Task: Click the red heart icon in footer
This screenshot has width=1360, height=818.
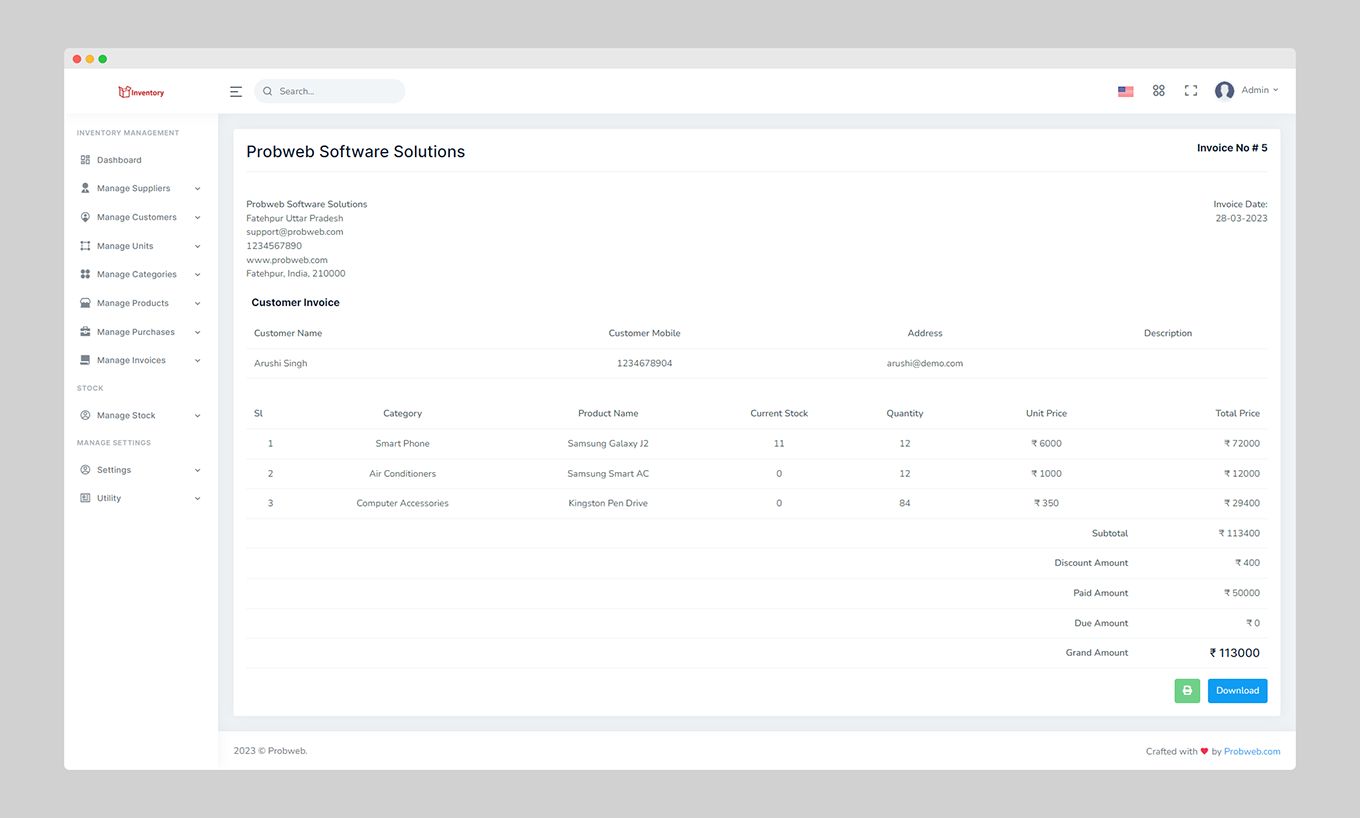Action: tap(1204, 751)
